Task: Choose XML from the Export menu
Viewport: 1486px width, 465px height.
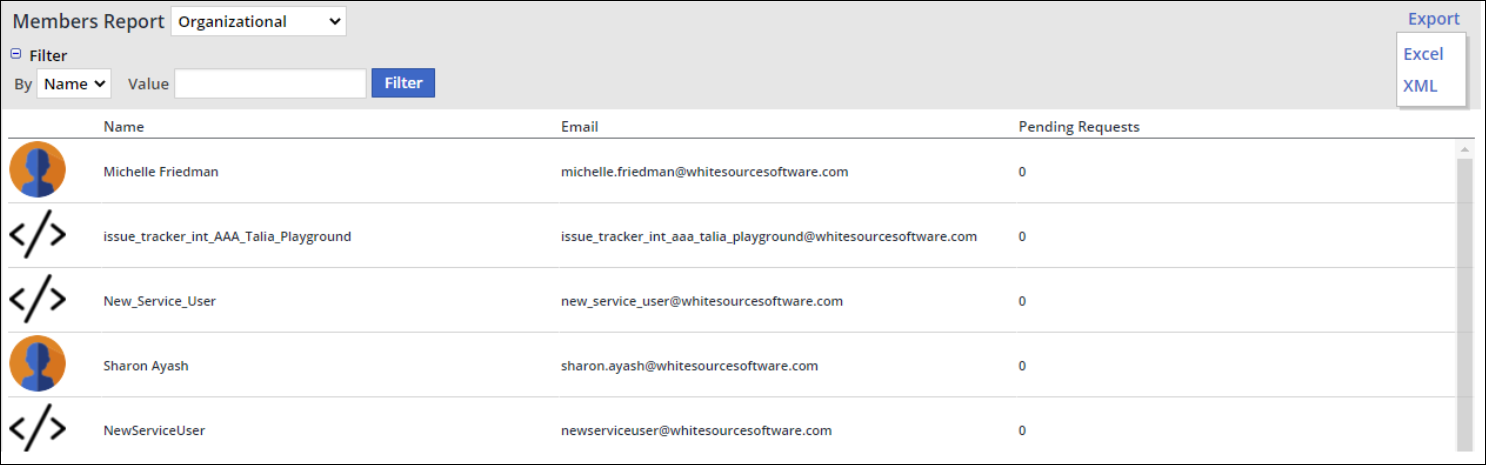Action: point(1420,86)
